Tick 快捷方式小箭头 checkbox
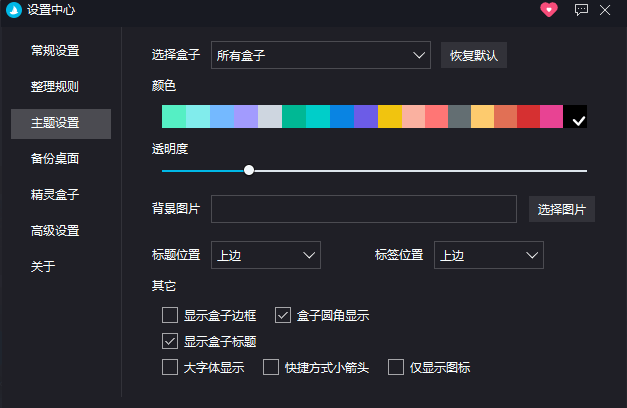 pos(271,367)
